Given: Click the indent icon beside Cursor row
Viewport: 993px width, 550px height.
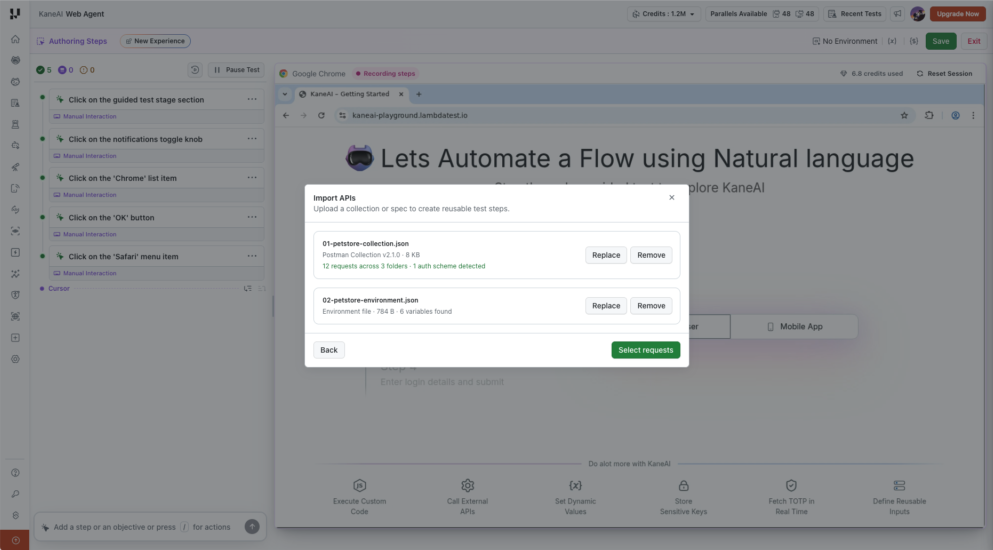Looking at the screenshot, I should click(248, 289).
